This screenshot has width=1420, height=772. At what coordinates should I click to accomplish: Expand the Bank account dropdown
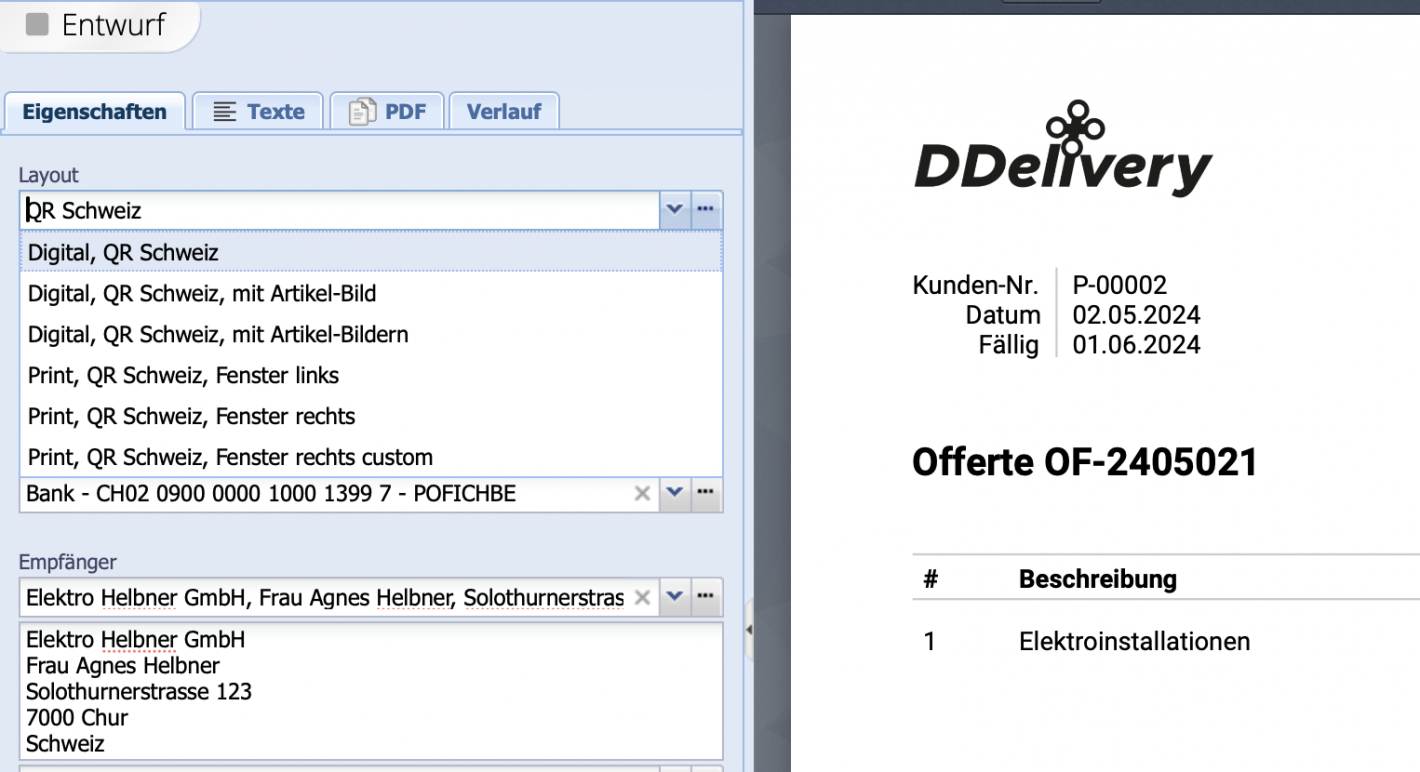(x=674, y=493)
